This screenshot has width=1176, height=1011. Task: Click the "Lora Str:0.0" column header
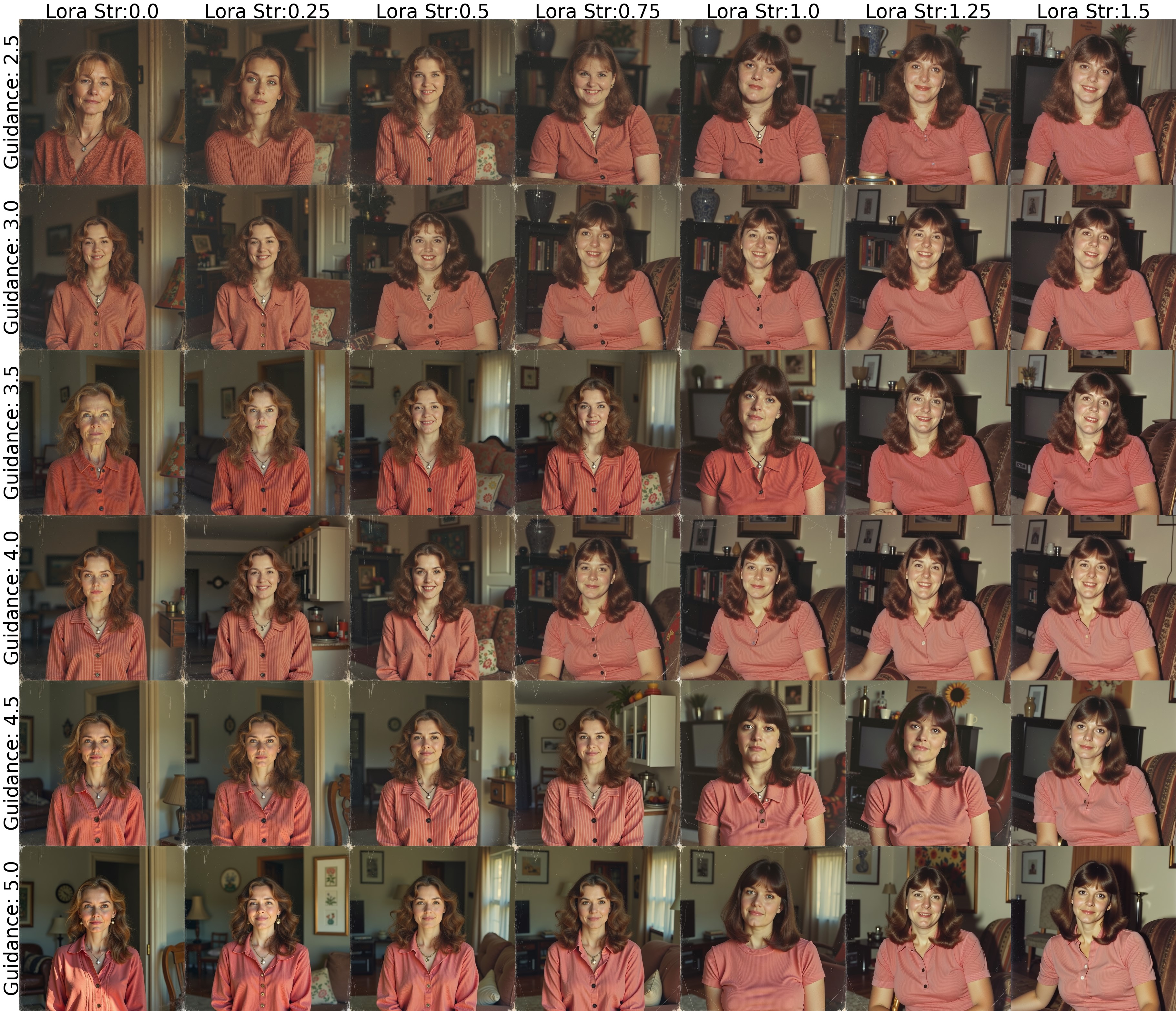[x=102, y=10]
